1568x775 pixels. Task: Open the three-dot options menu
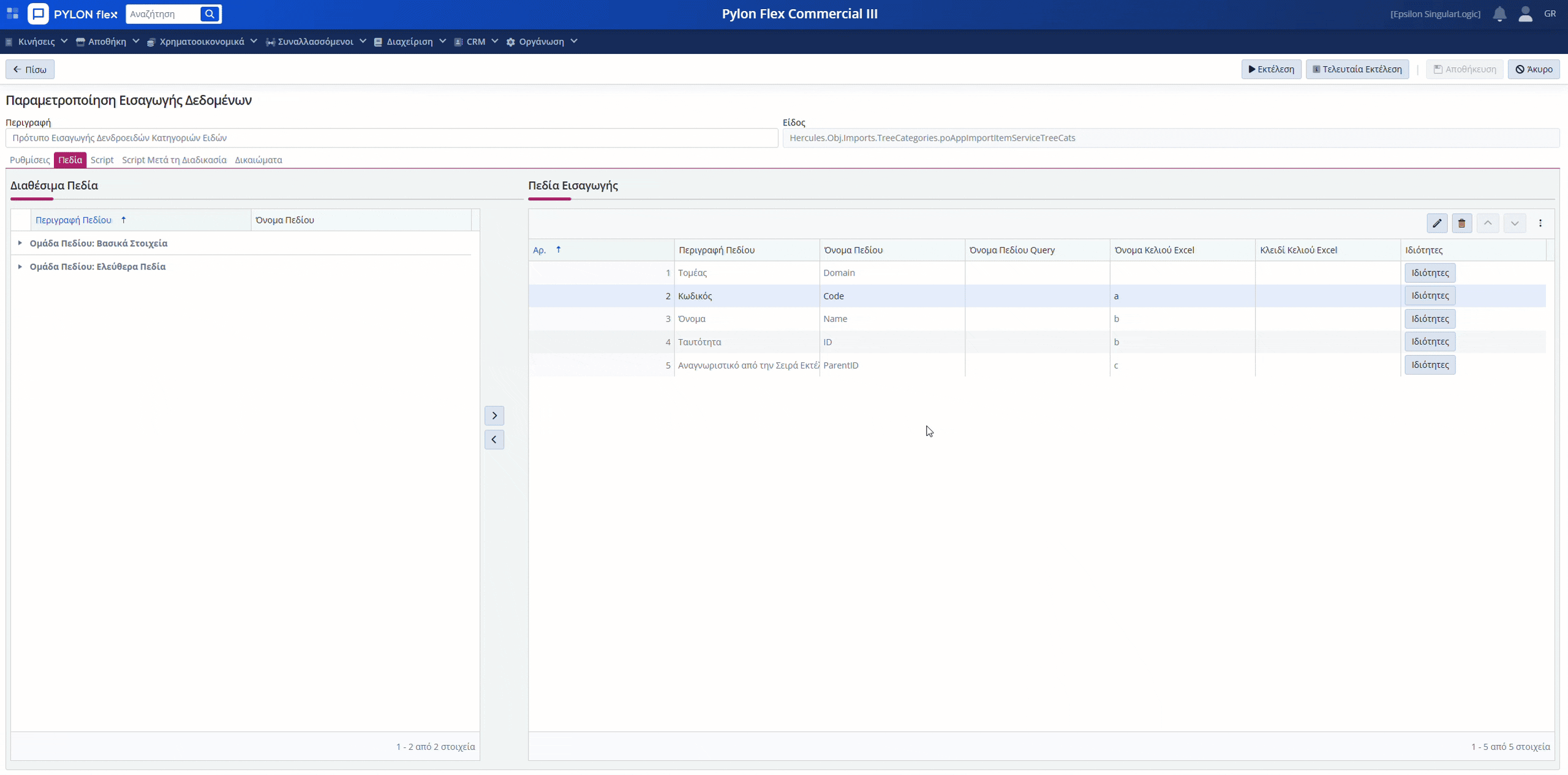point(1540,223)
